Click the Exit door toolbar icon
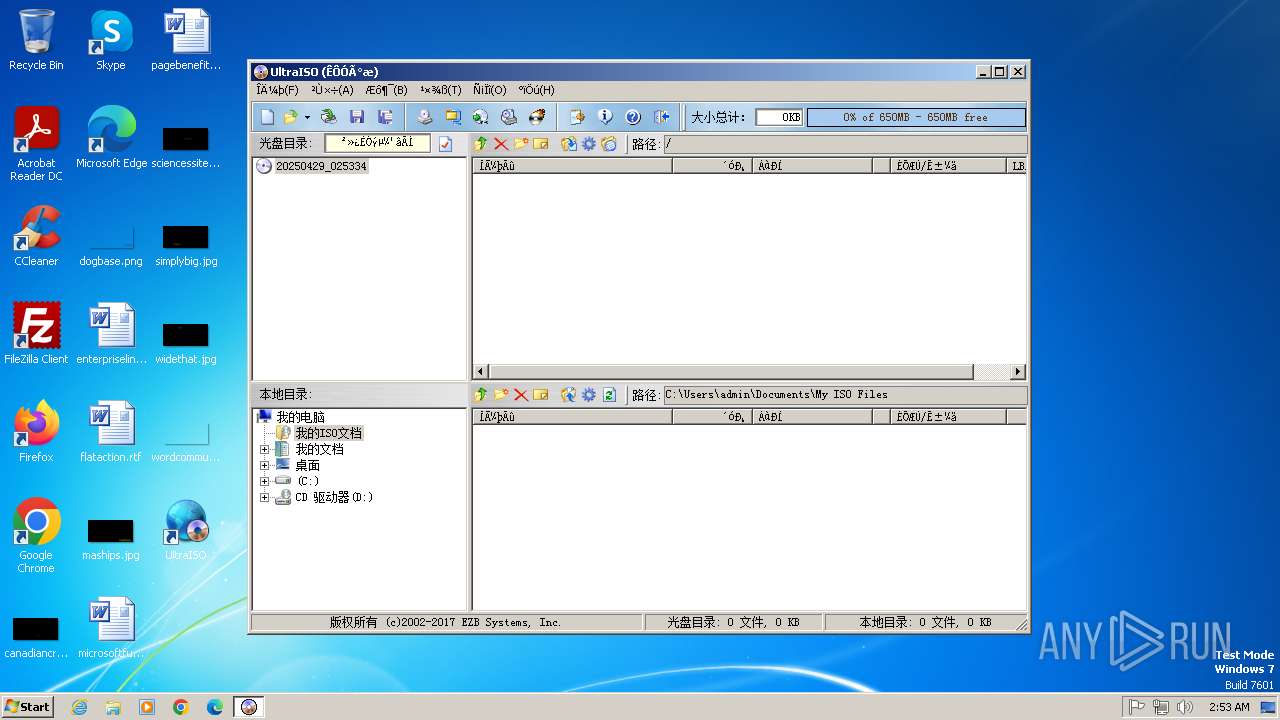This screenshot has height=720, width=1280. tap(661, 117)
